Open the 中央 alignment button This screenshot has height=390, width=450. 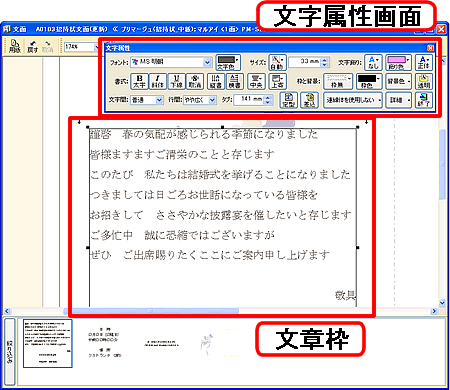(256, 81)
